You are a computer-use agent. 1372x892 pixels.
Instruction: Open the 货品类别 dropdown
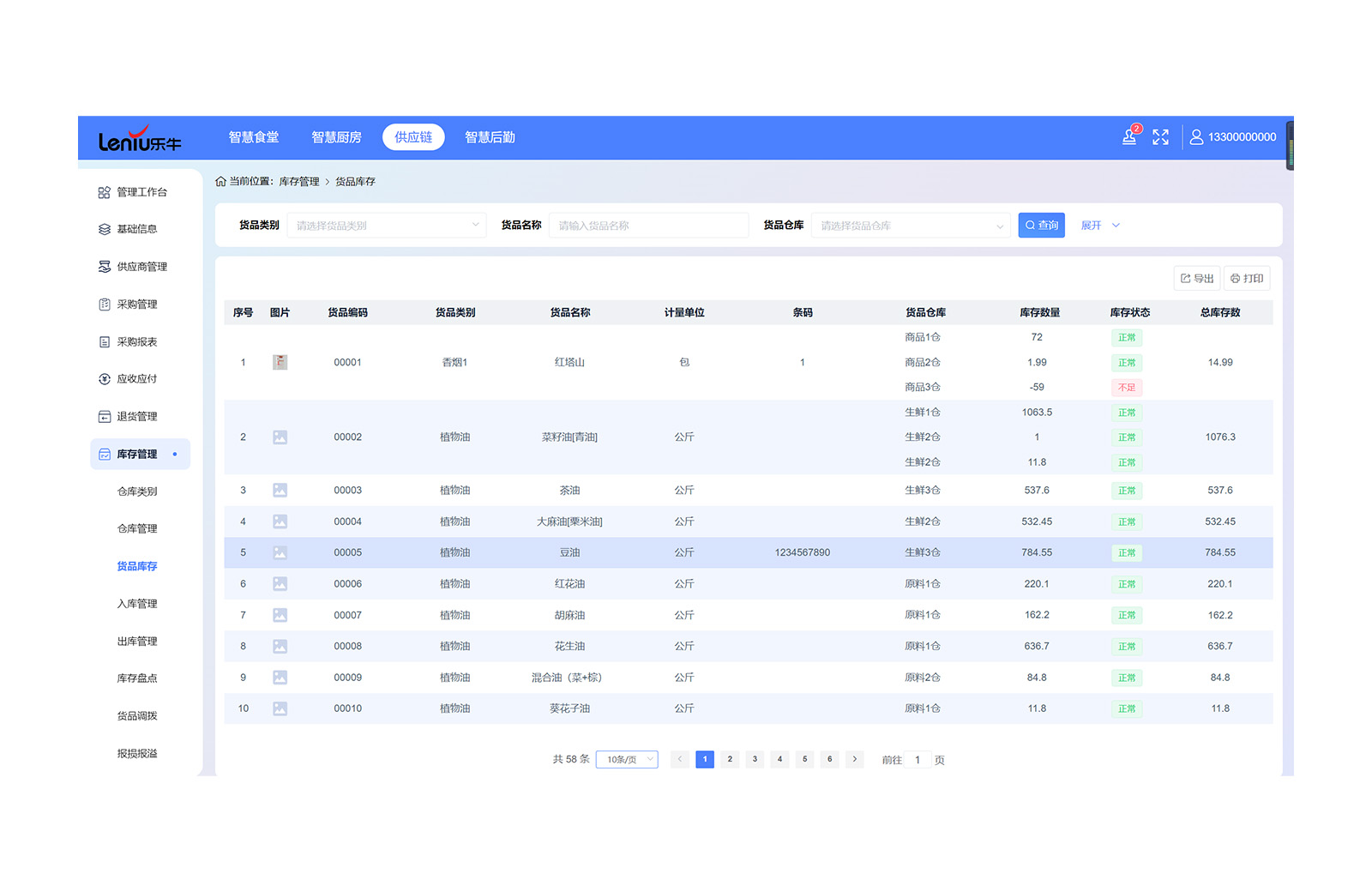pyautogui.click(x=386, y=226)
